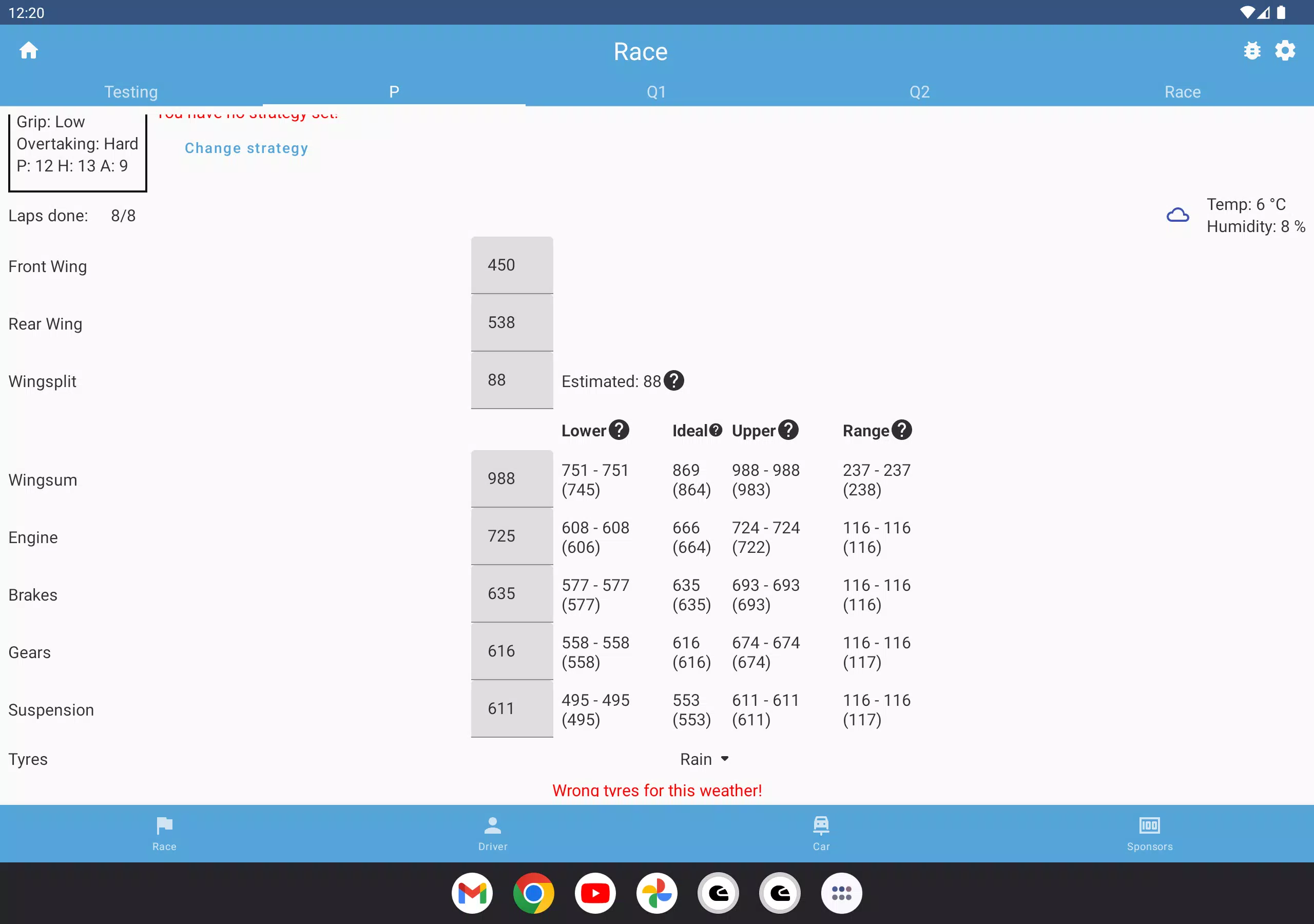Screen dimensions: 1314x924
Task: Edit the Rear Wing value 538
Action: [512, 322]
